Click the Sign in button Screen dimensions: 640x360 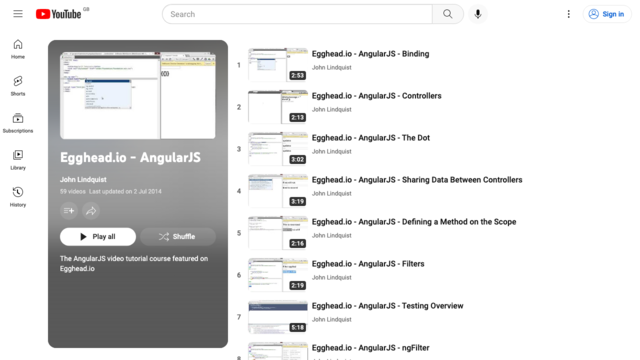[x=607, y=14]
